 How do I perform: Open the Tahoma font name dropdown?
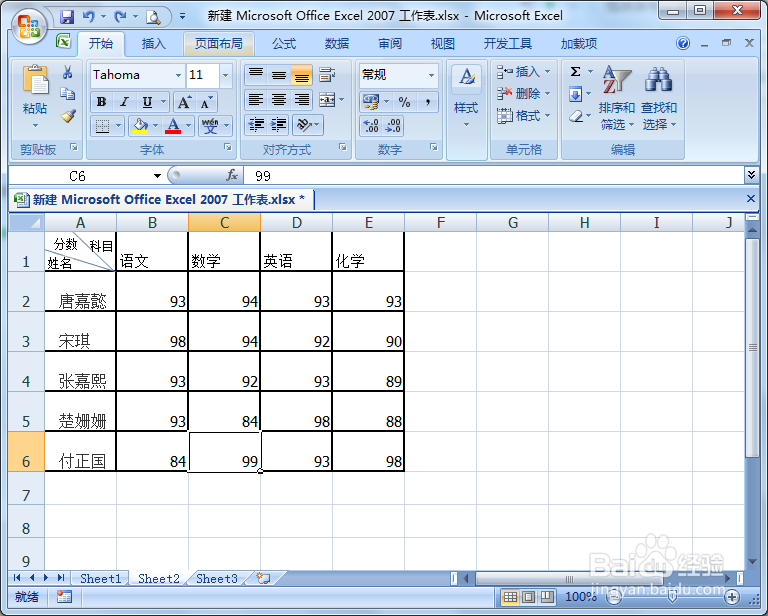point(178,75)
